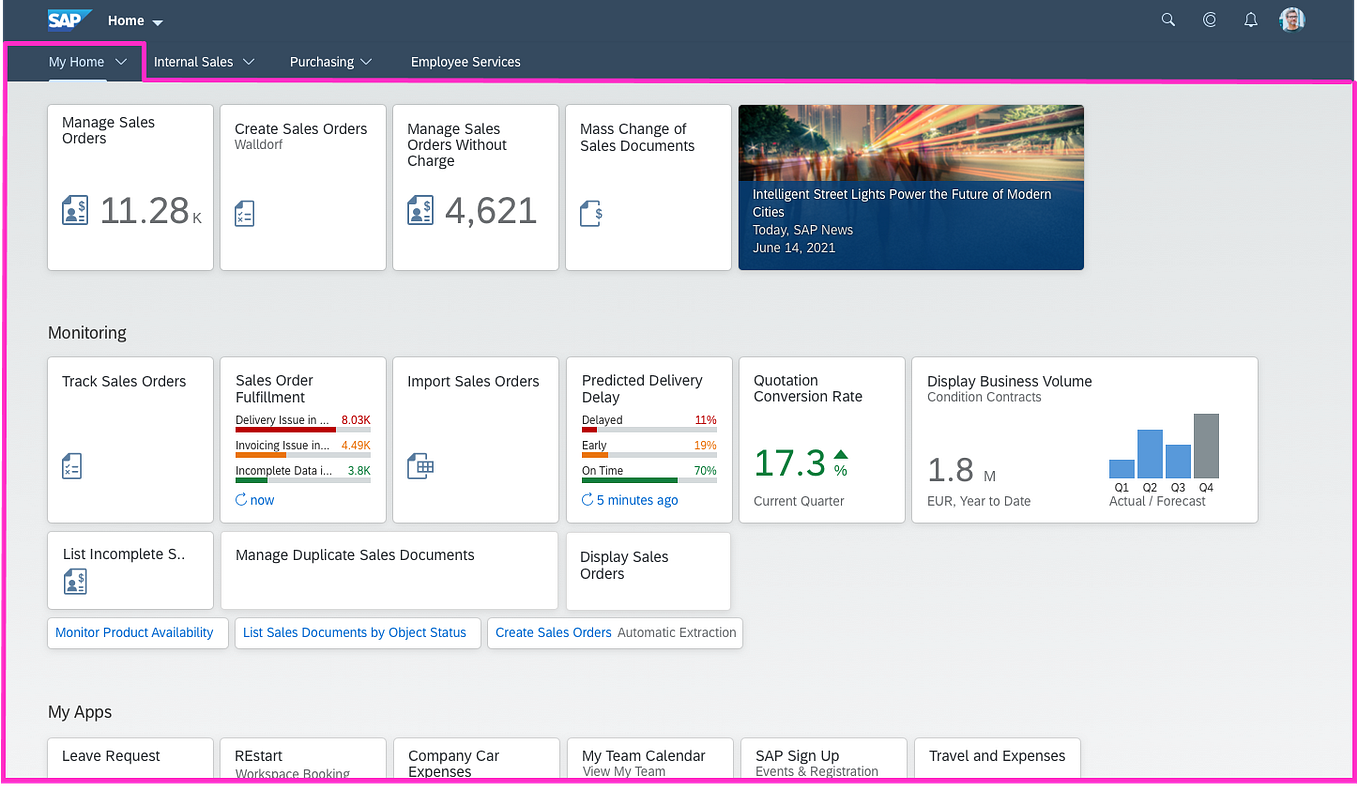
Task: Click the Import Sales Orders grid icon
Action: 420,465
